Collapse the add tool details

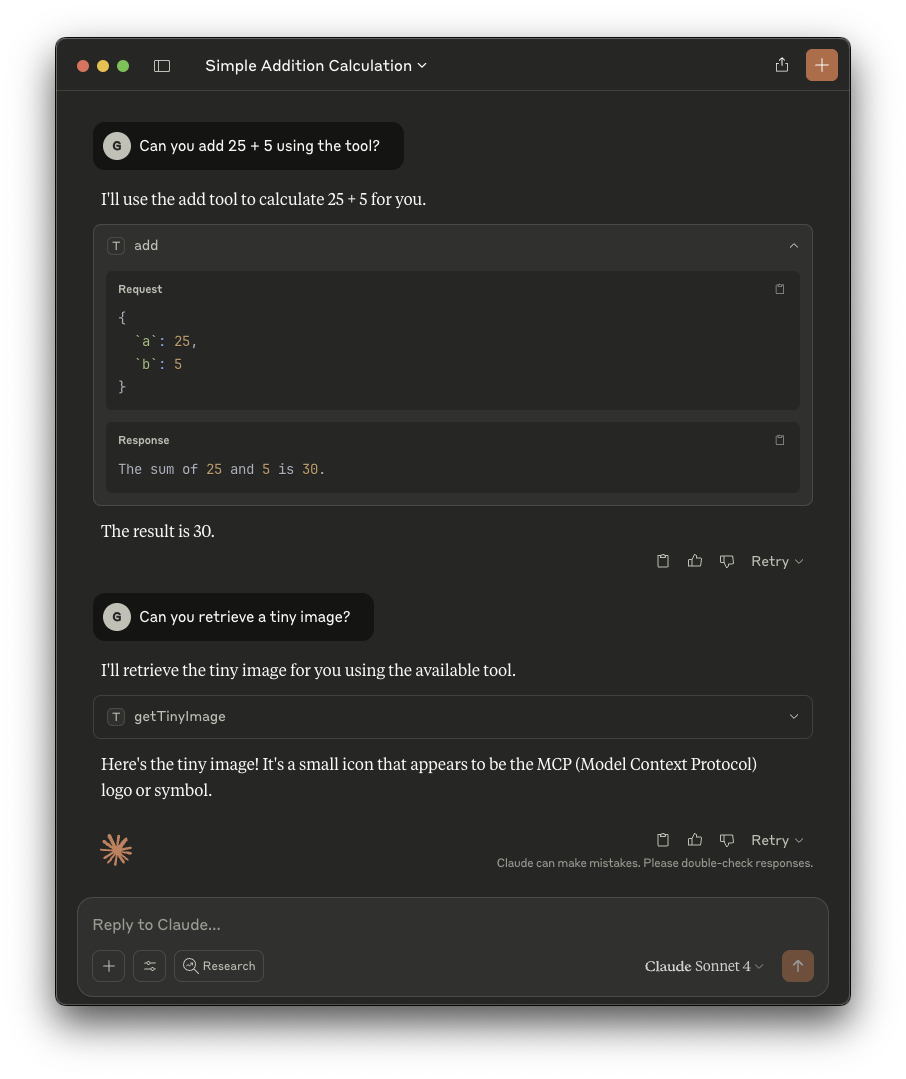(794, 246)
